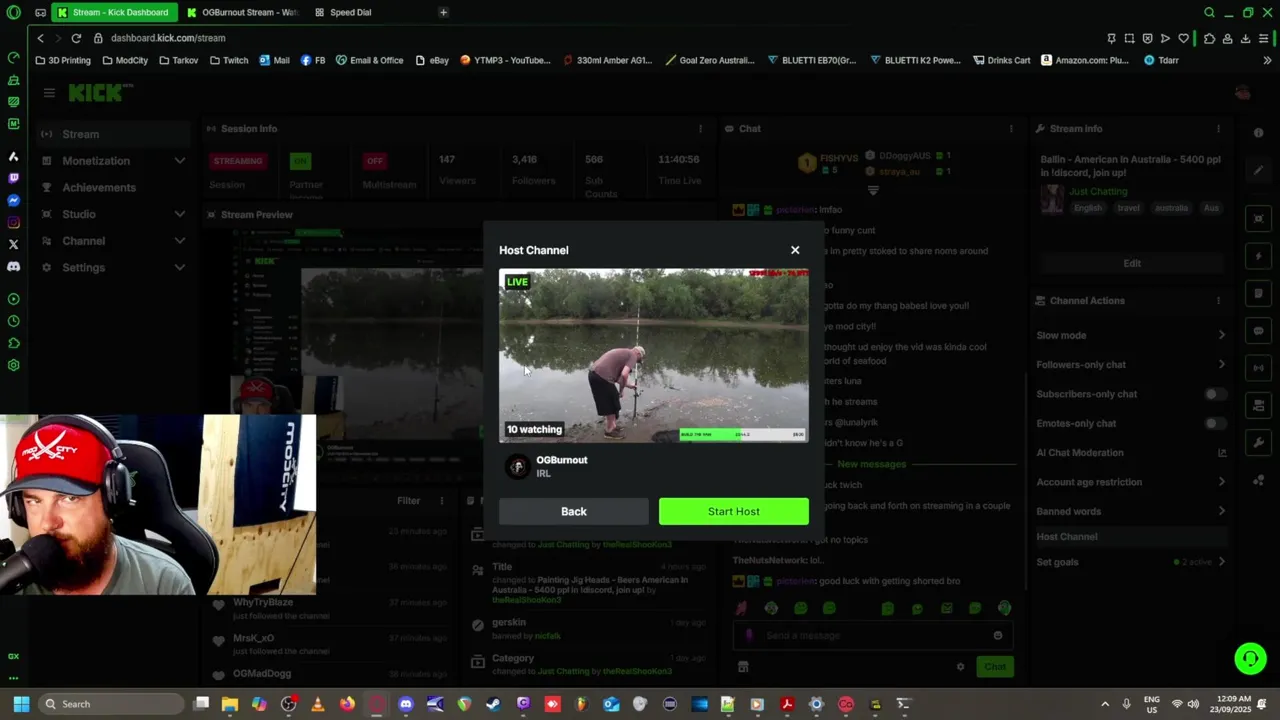Viewport: 1280px width, 720px height.
Task: Show more bookmarks via overflow chevron
Action: [1267, 60]
